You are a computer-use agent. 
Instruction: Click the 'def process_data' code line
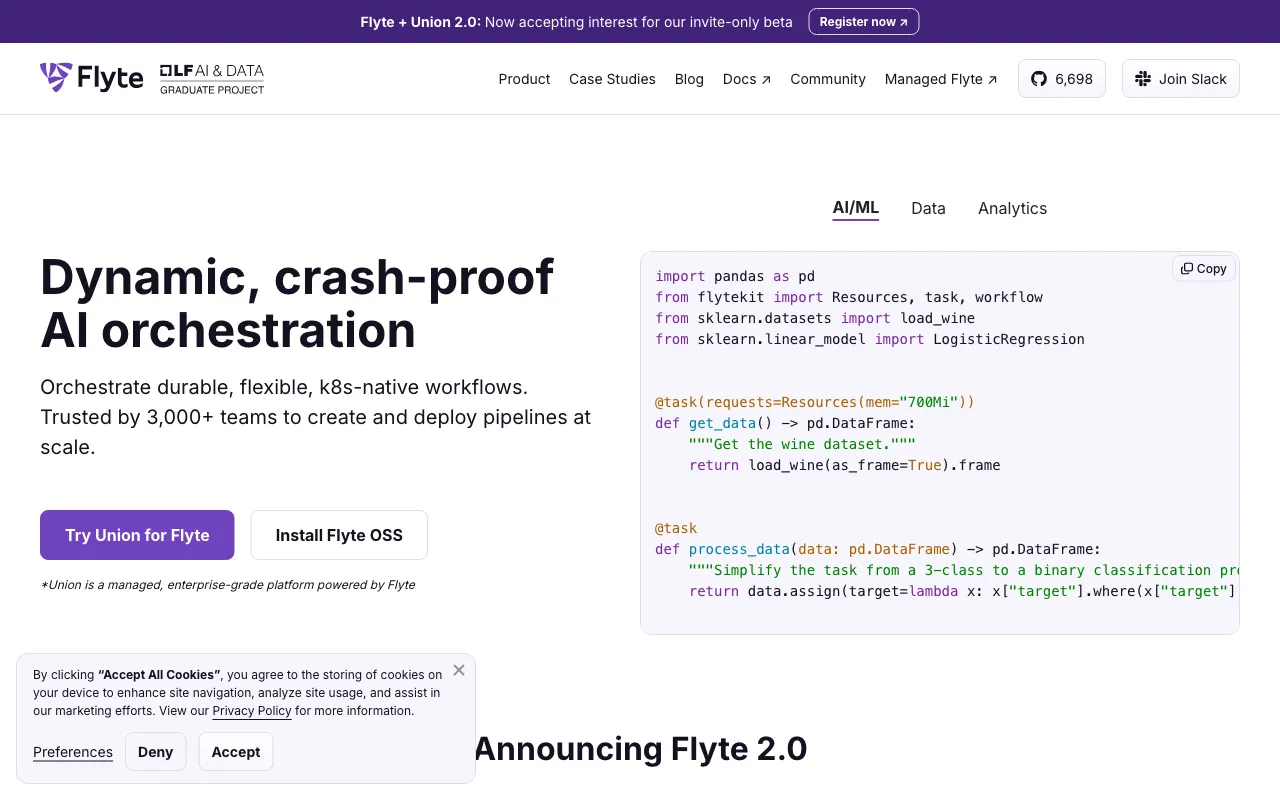coord(878,549)
